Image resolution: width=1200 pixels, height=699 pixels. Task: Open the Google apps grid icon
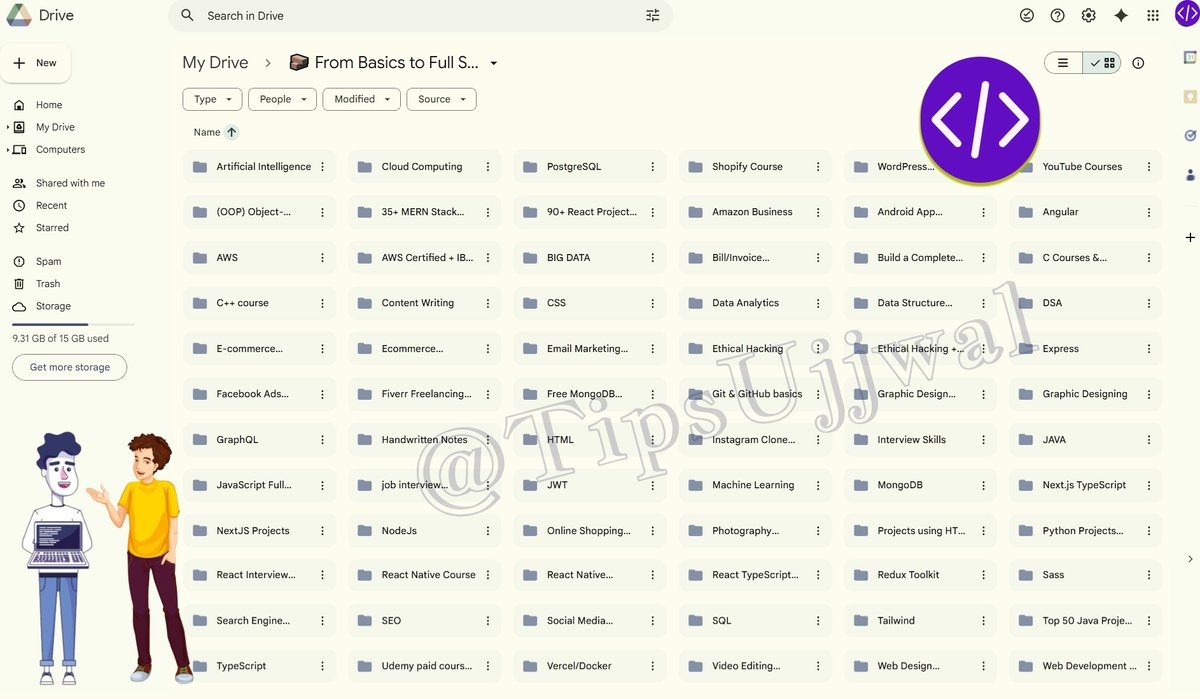point(1153,15)
